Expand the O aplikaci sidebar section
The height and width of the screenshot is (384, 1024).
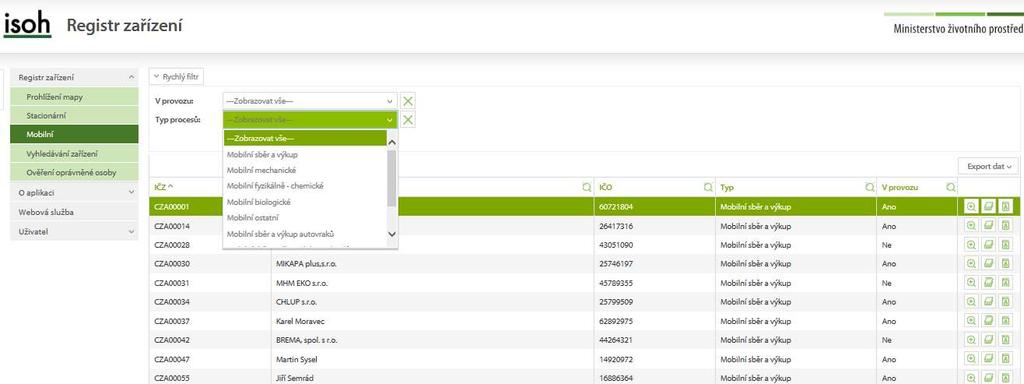(x=74, y=193)
